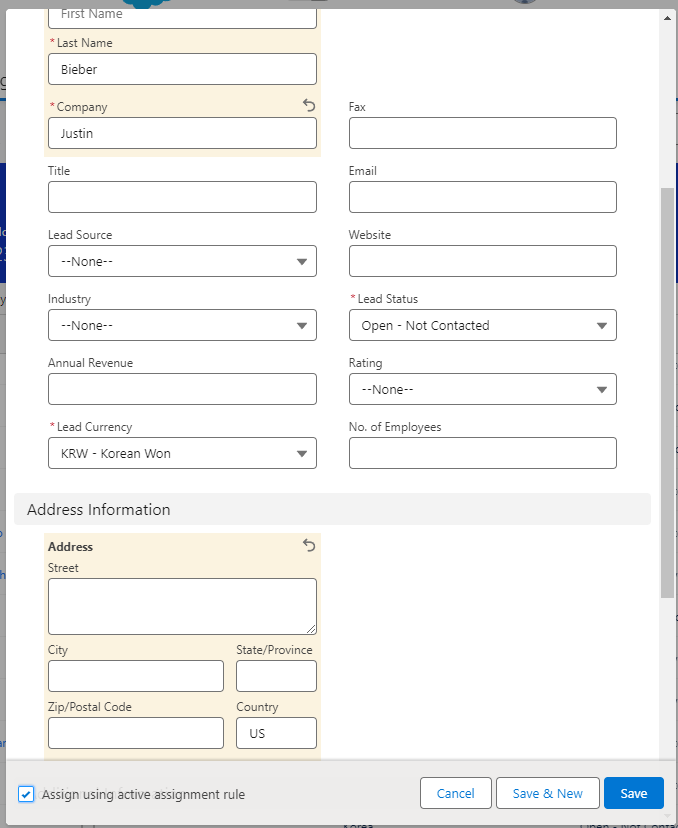Click the Street text area
This screenshot has height=828, width=678.
182,606
